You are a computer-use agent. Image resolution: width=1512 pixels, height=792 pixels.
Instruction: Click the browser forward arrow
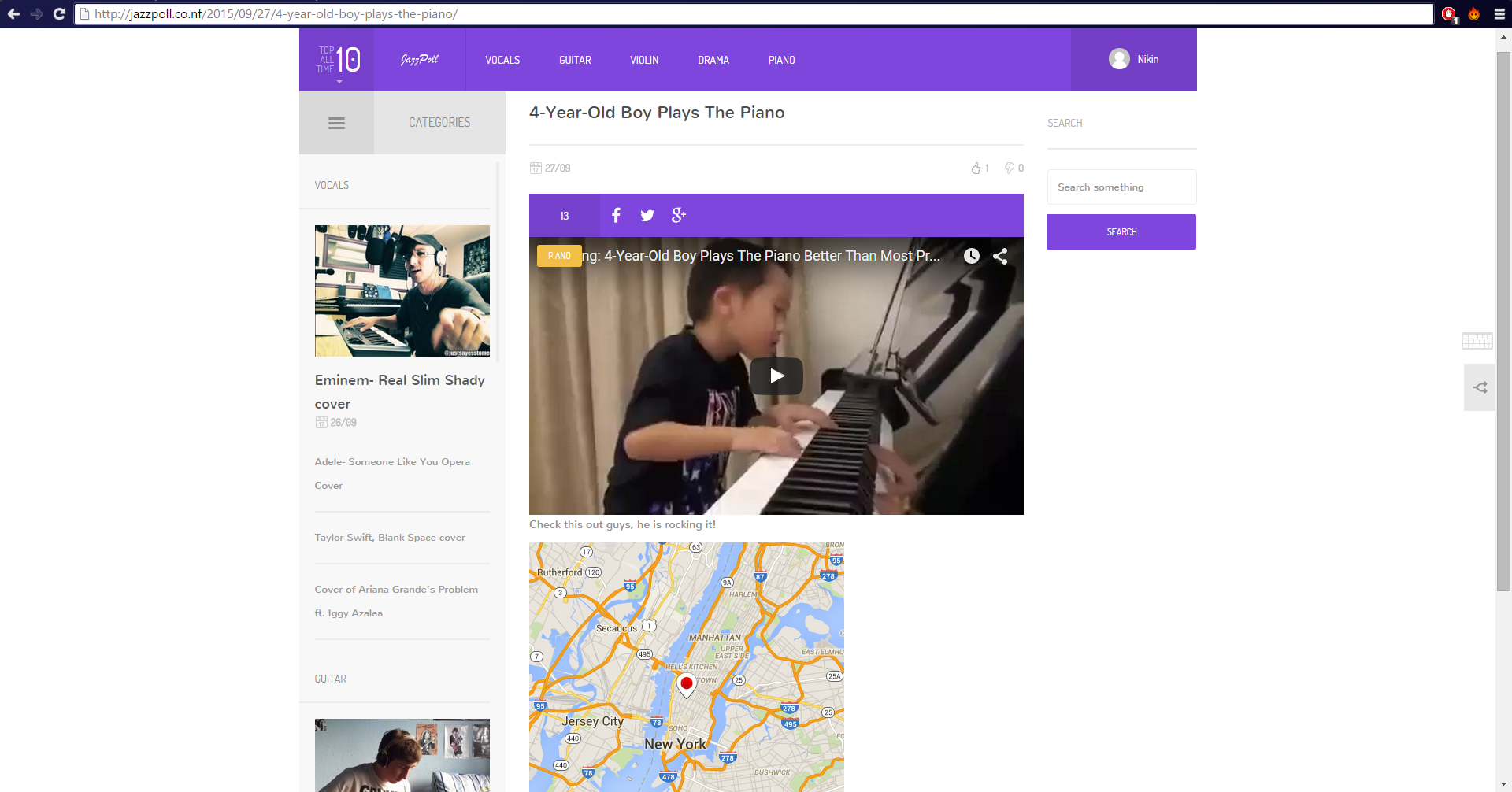pos(36,14)
